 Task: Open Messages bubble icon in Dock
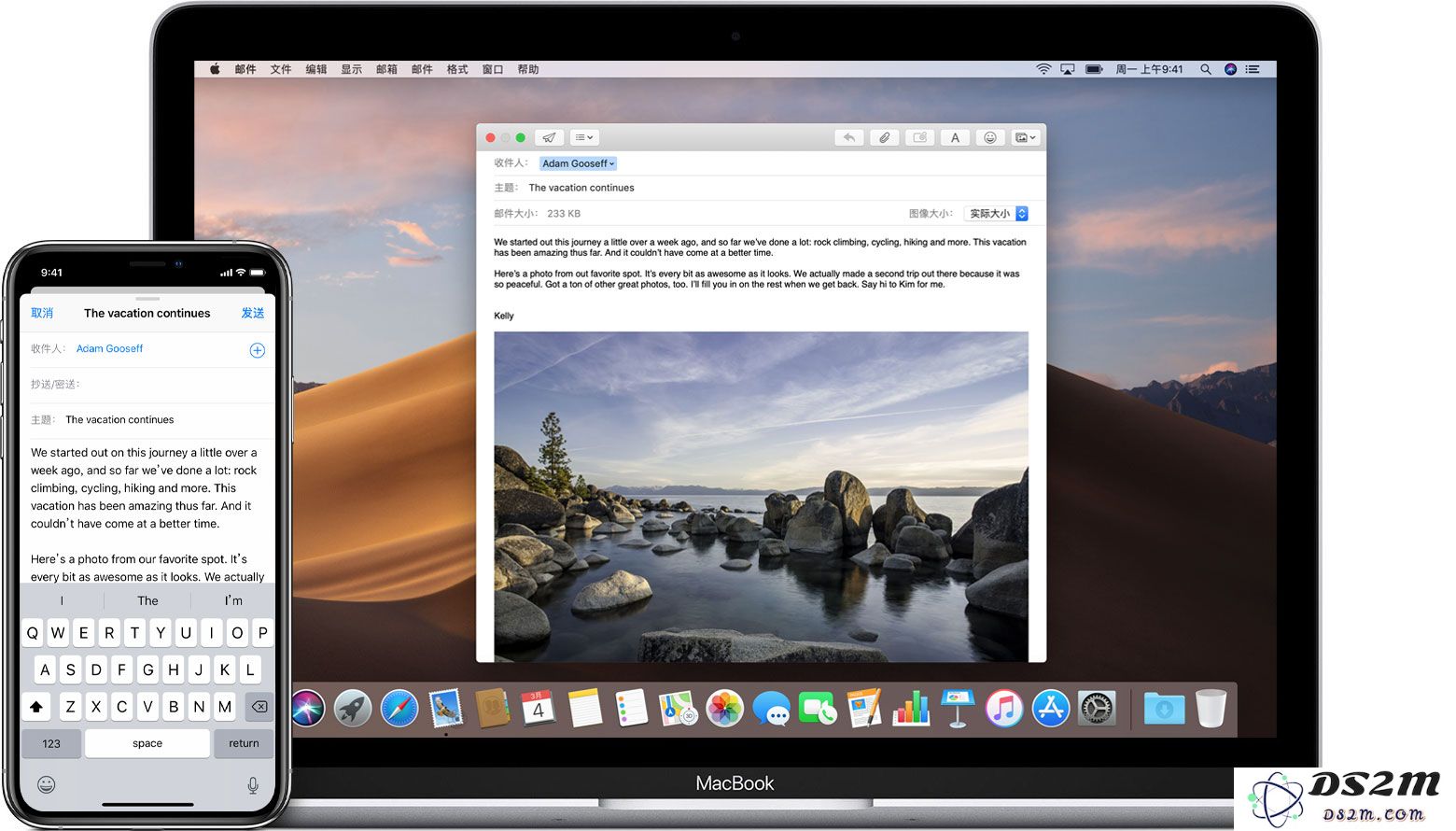pos(771,709)
